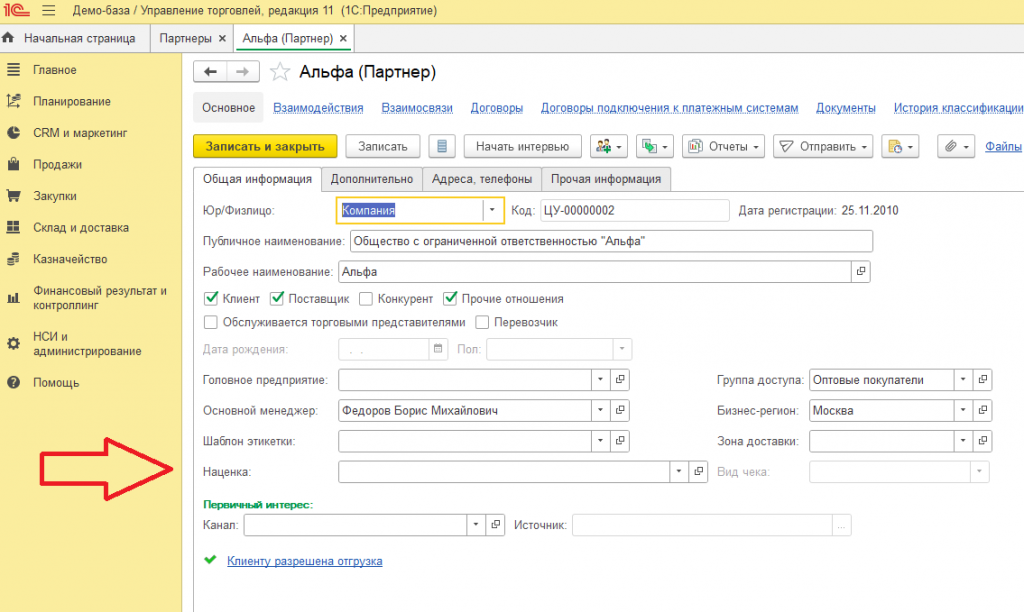Click the home icon for Начальная страница
The image size is (1024, 612).
(9, 38)
